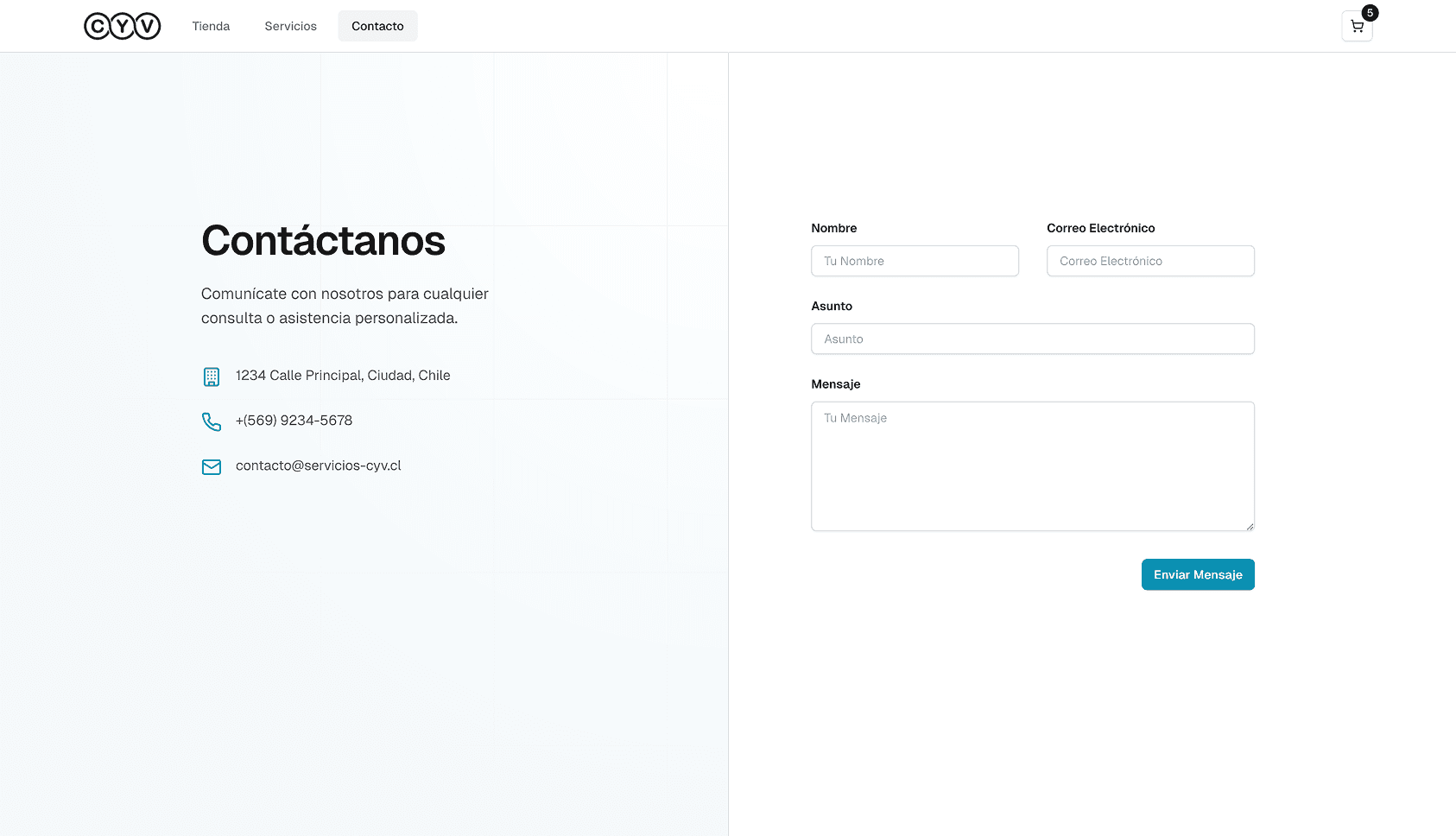The width and height of the screenshot is (1456, 836).
Task: Click the building icon beside the address
Action: click(212, 377)
